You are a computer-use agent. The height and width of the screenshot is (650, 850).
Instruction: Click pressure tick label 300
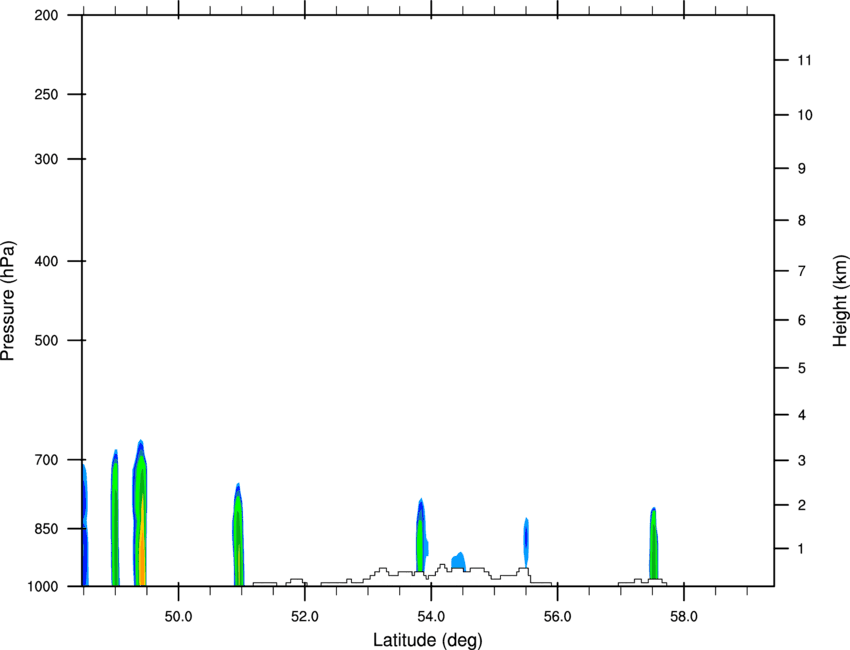46,159
